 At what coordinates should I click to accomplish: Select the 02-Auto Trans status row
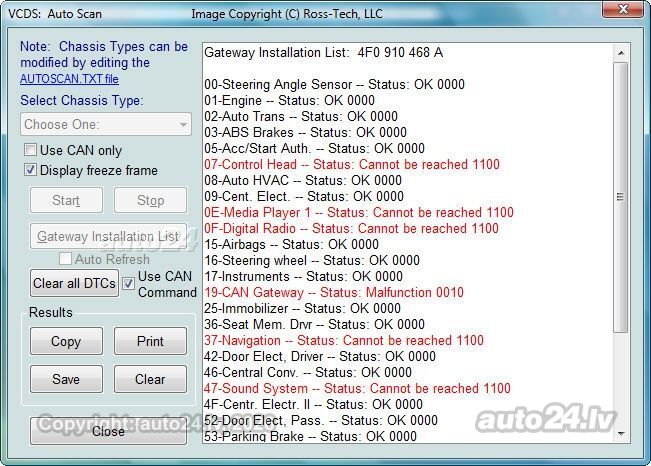click(x=301, y=116)
